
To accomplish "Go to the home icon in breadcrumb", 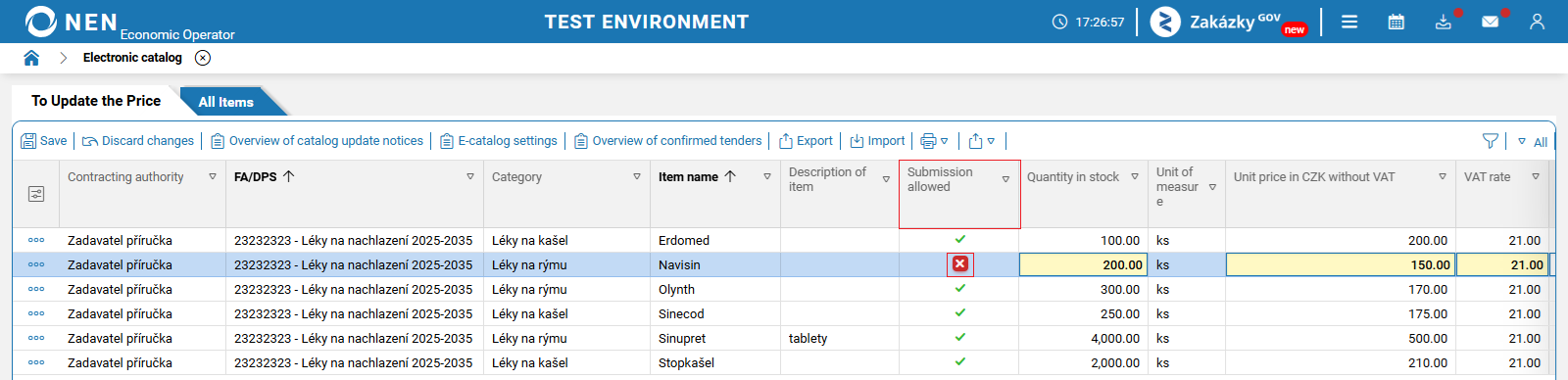I will click(31, 58).
